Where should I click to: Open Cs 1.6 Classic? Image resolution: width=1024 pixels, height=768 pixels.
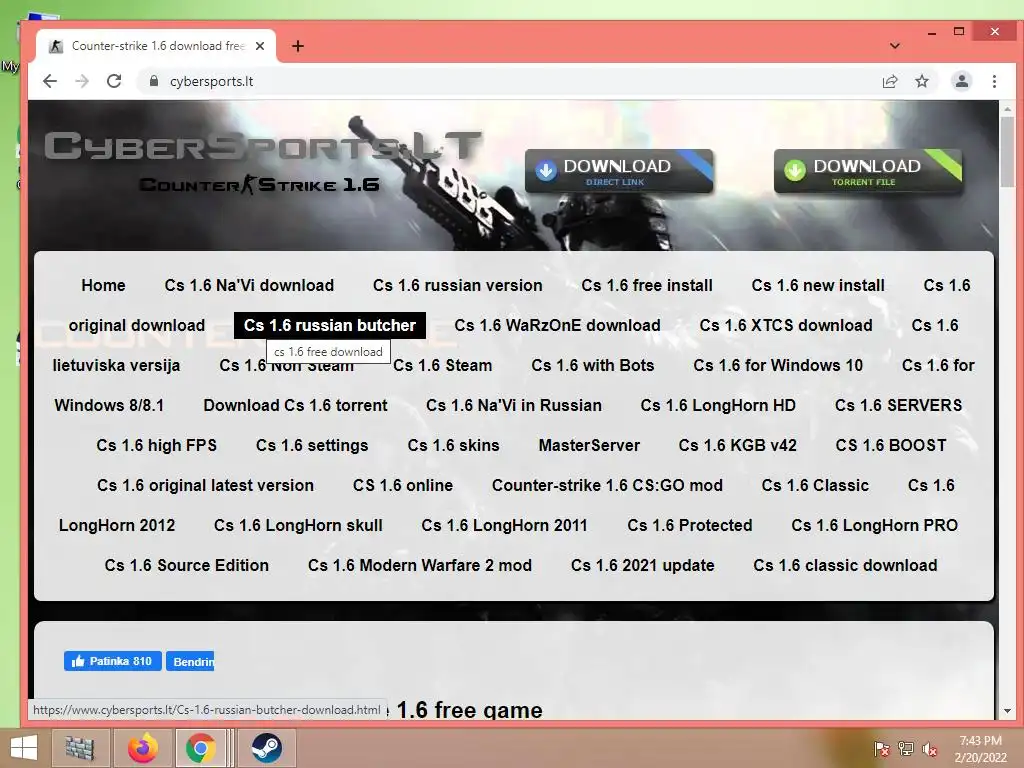815,485
